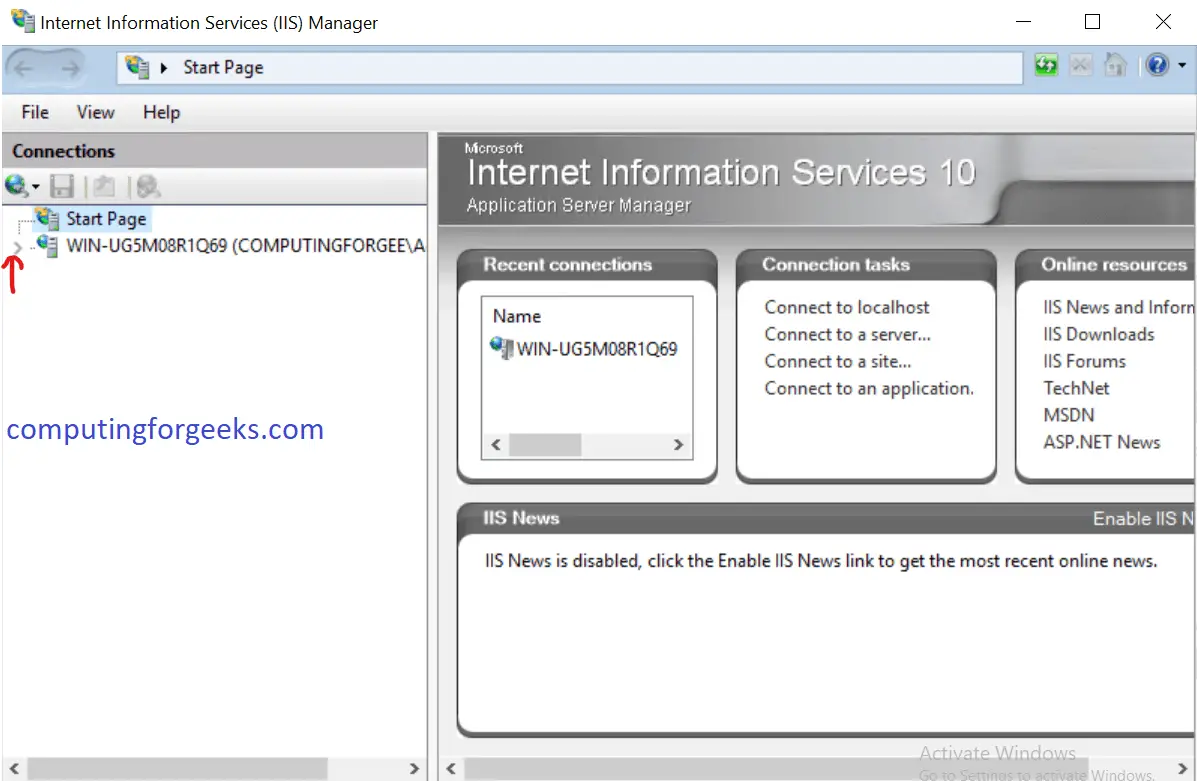
Task: Click the Enable IIS News link
Action: click(x=1143, y=518)
